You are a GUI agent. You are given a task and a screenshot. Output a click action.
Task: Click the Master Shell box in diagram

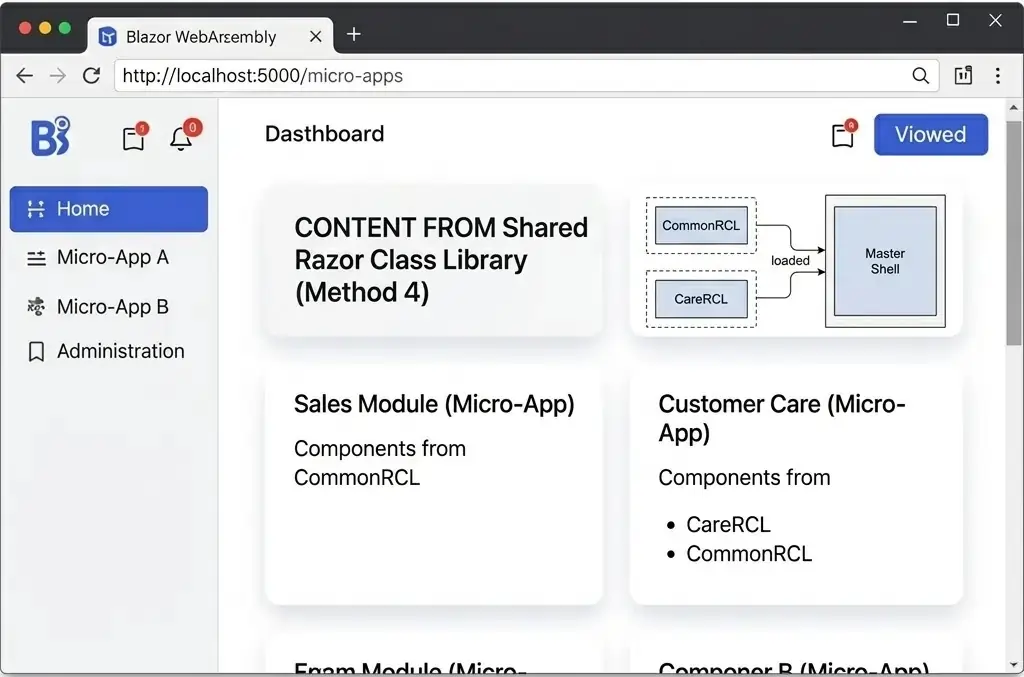pyautogui.click(x=885, y=261)
